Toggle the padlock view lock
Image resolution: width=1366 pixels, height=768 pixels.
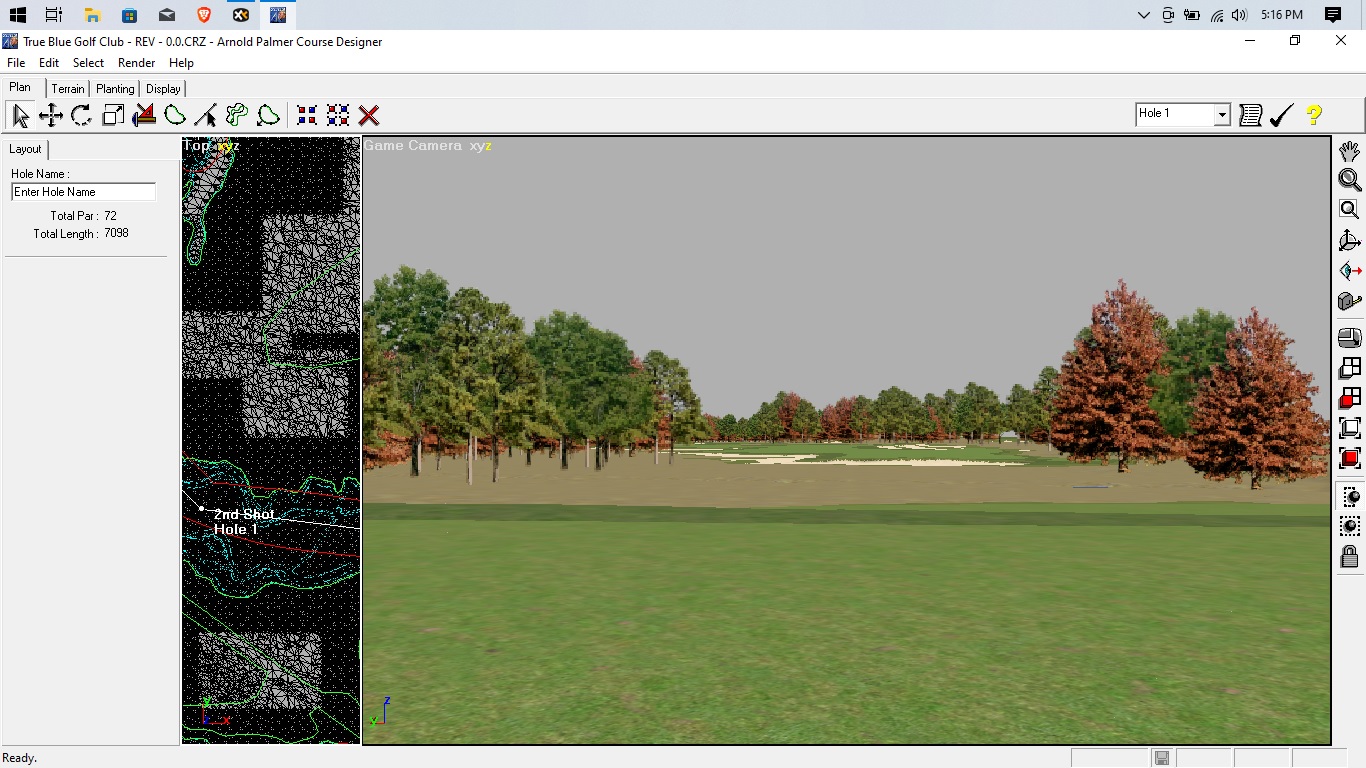[x=1349, y=557]
